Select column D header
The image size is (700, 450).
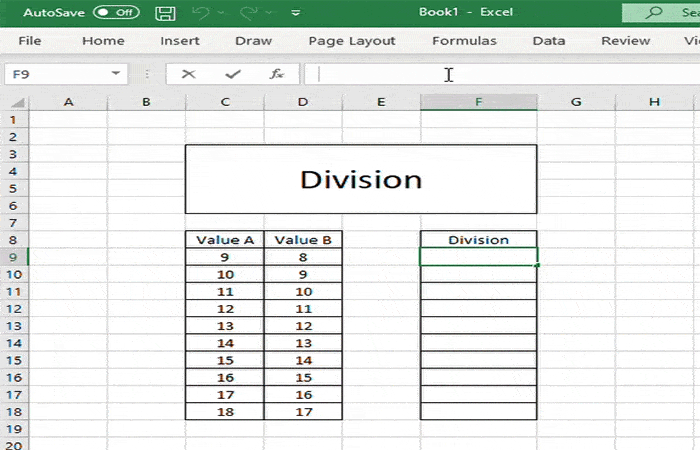pyautogui.click(x=303, y=102)
